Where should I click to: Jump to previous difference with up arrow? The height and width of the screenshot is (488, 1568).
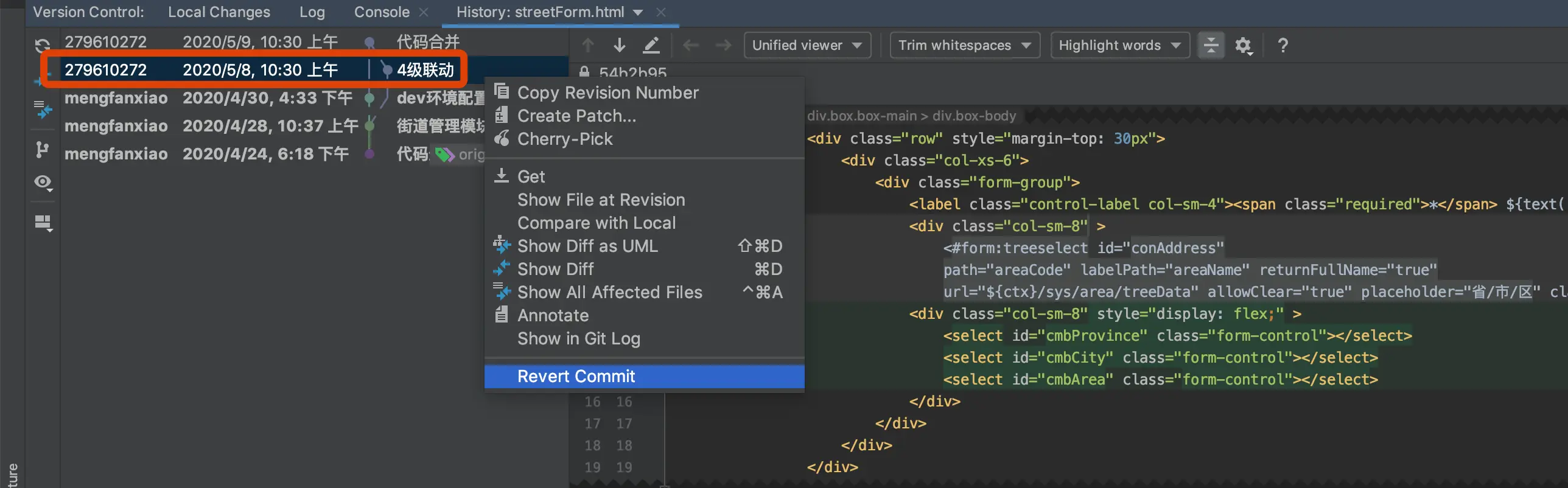coord(588,45)
